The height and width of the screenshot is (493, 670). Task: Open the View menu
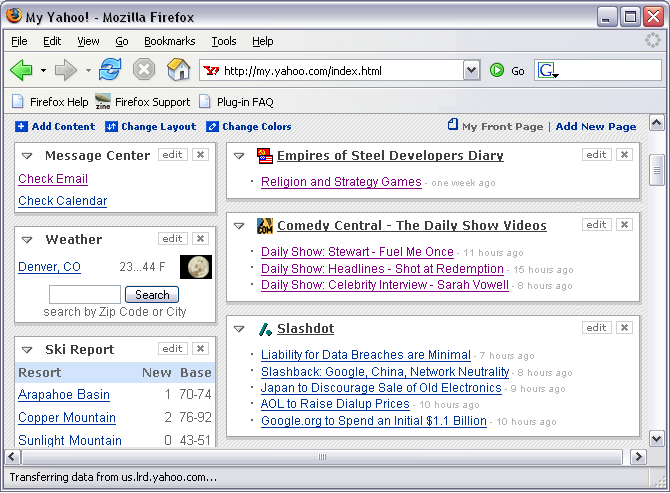[x=88, y=41]
